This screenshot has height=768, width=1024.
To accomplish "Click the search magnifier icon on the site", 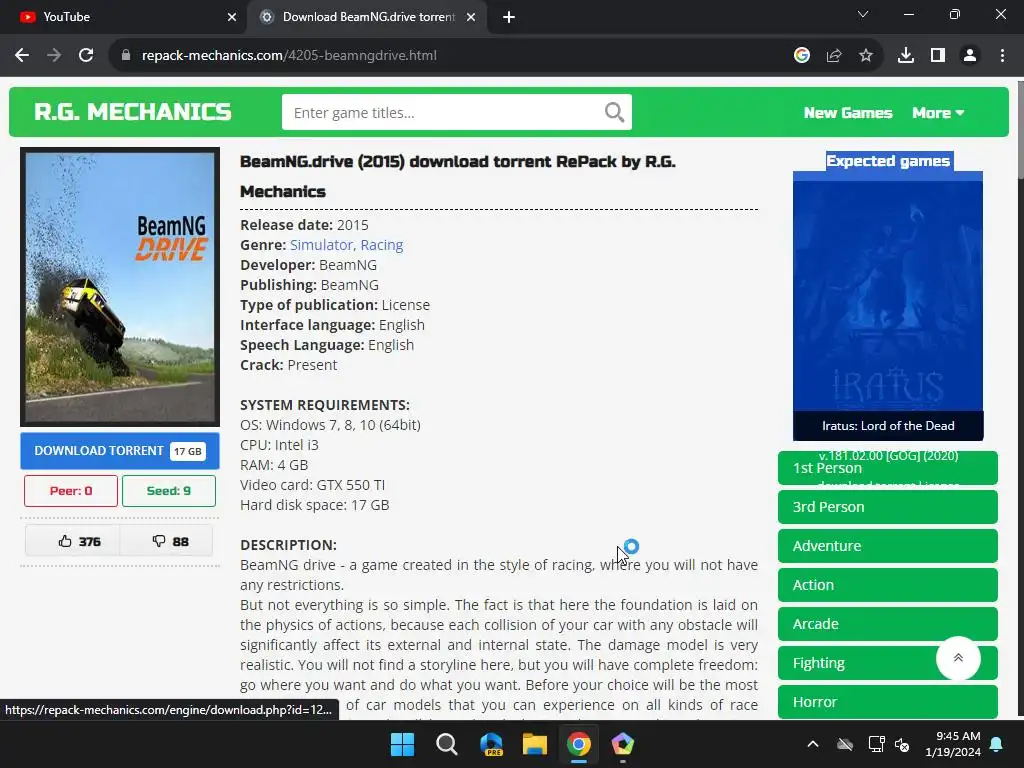I will pos(615,112).
